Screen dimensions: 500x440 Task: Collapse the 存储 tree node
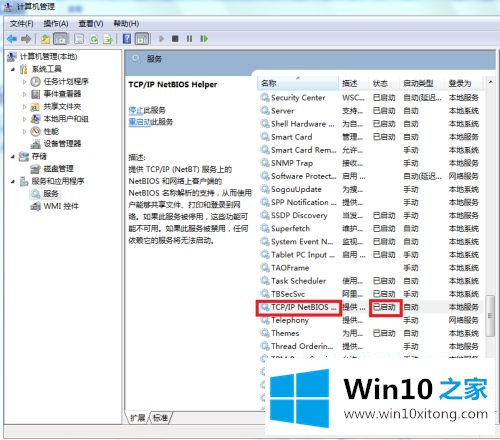pos(13,156)
